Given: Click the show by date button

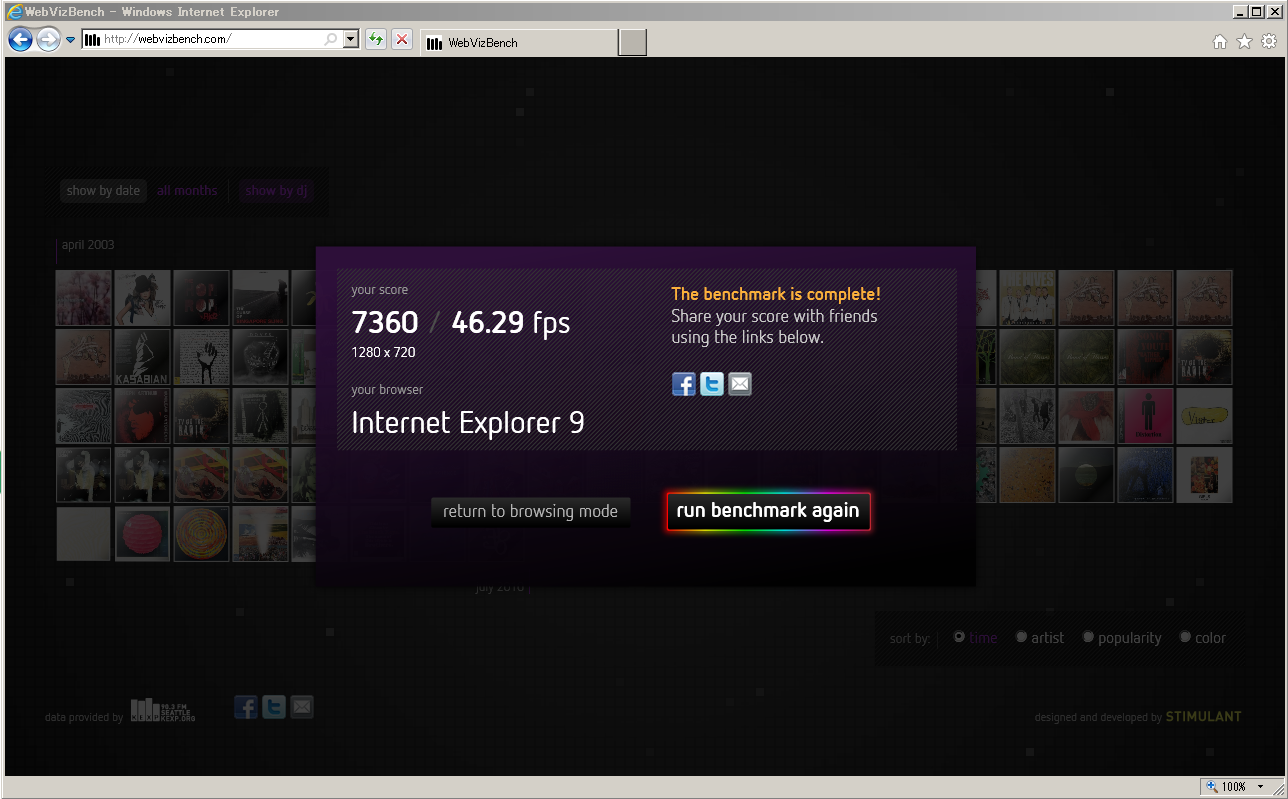Looking at the screenshot, I should tap(103, 190).
